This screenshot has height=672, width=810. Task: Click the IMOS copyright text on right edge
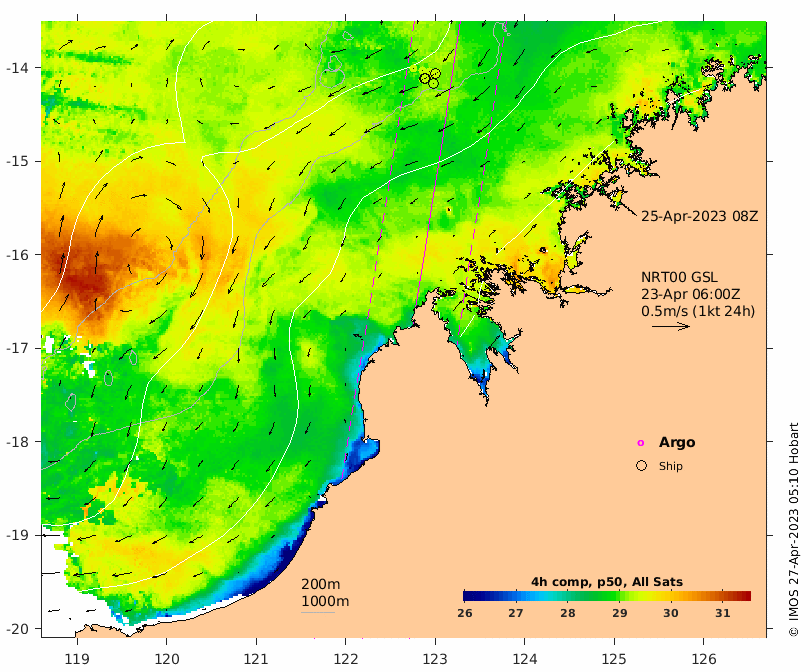pos(793,529)
